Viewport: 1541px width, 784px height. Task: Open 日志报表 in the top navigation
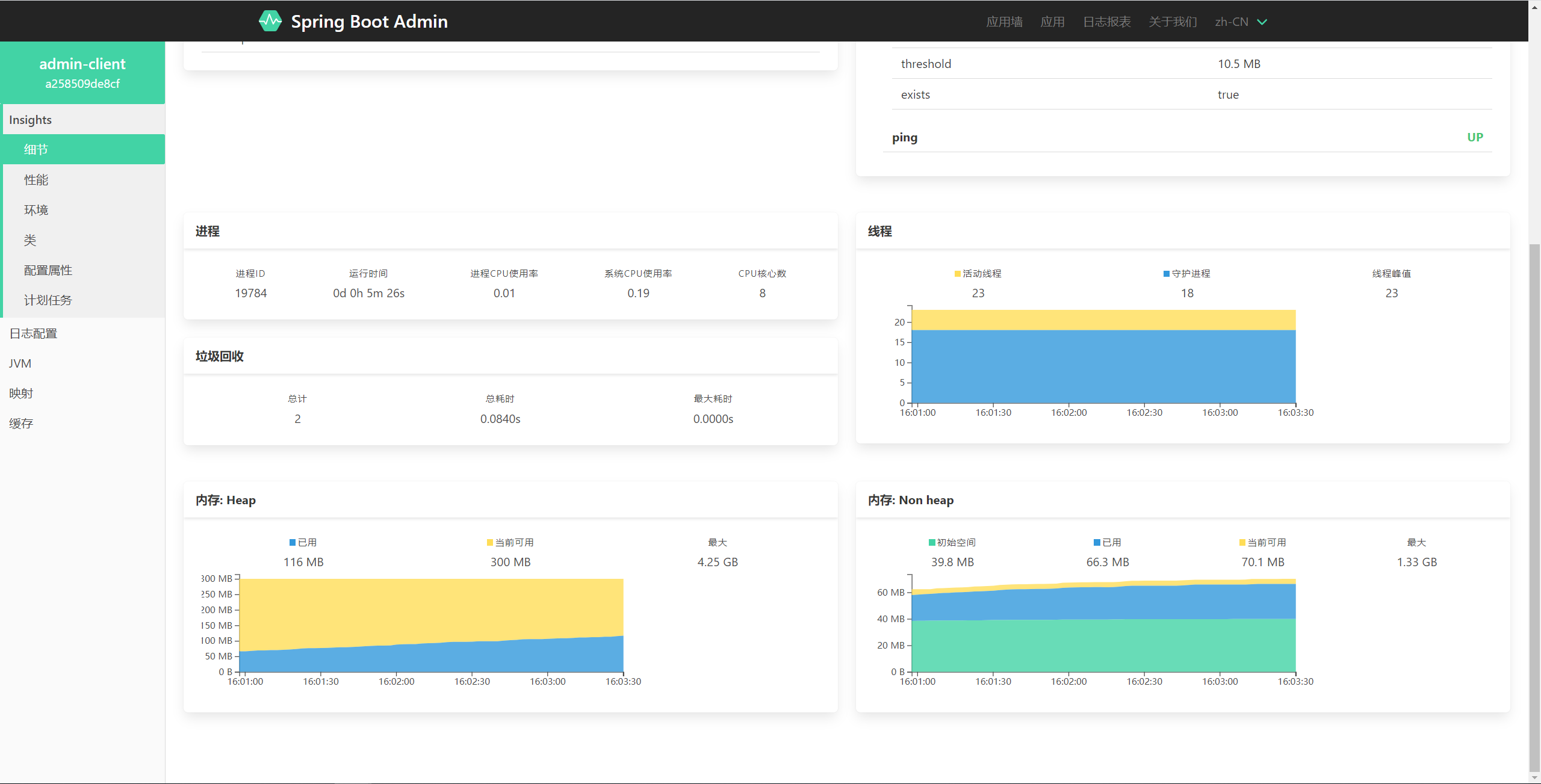(1106, 22)
